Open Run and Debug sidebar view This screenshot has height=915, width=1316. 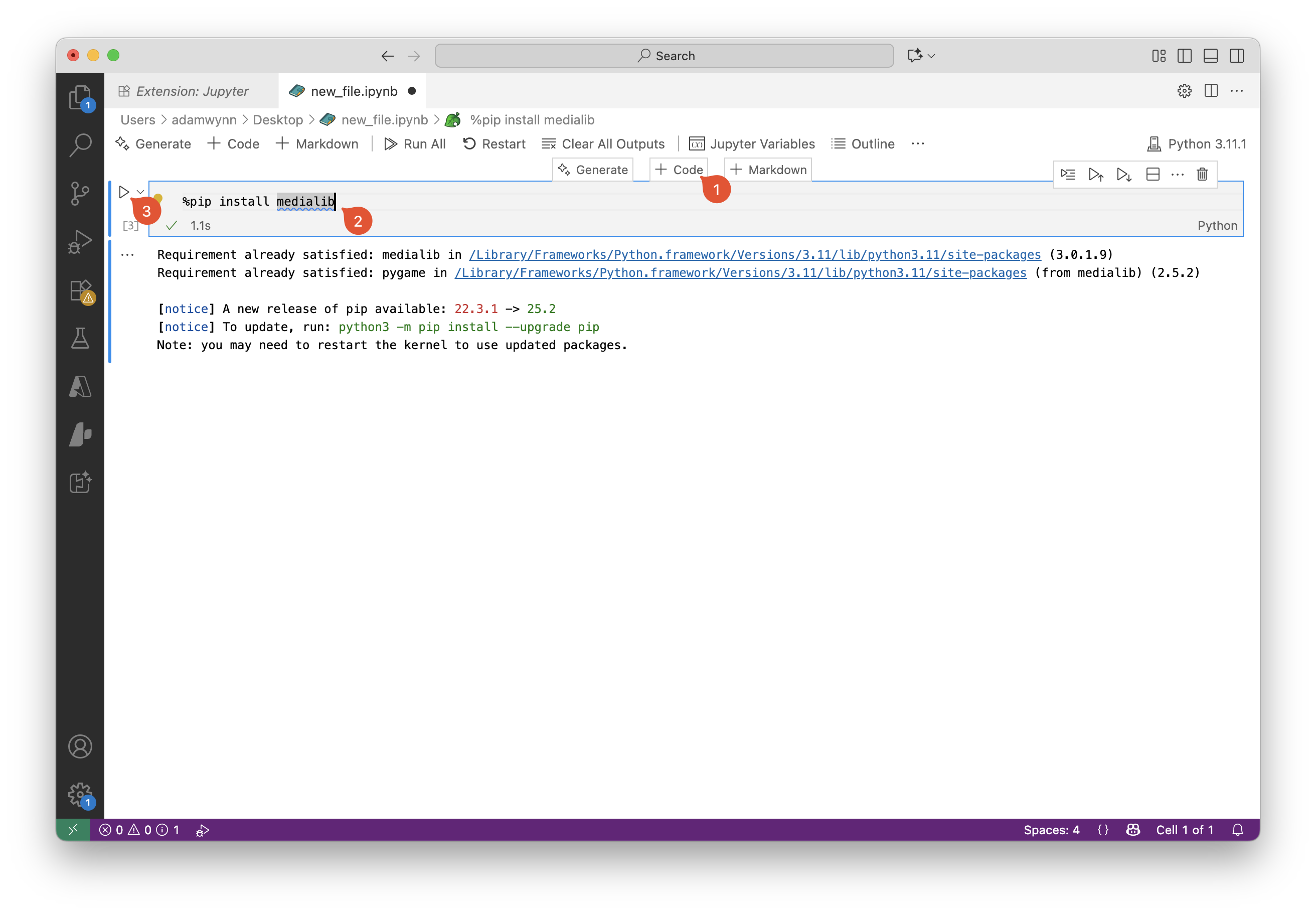point(80,241)
